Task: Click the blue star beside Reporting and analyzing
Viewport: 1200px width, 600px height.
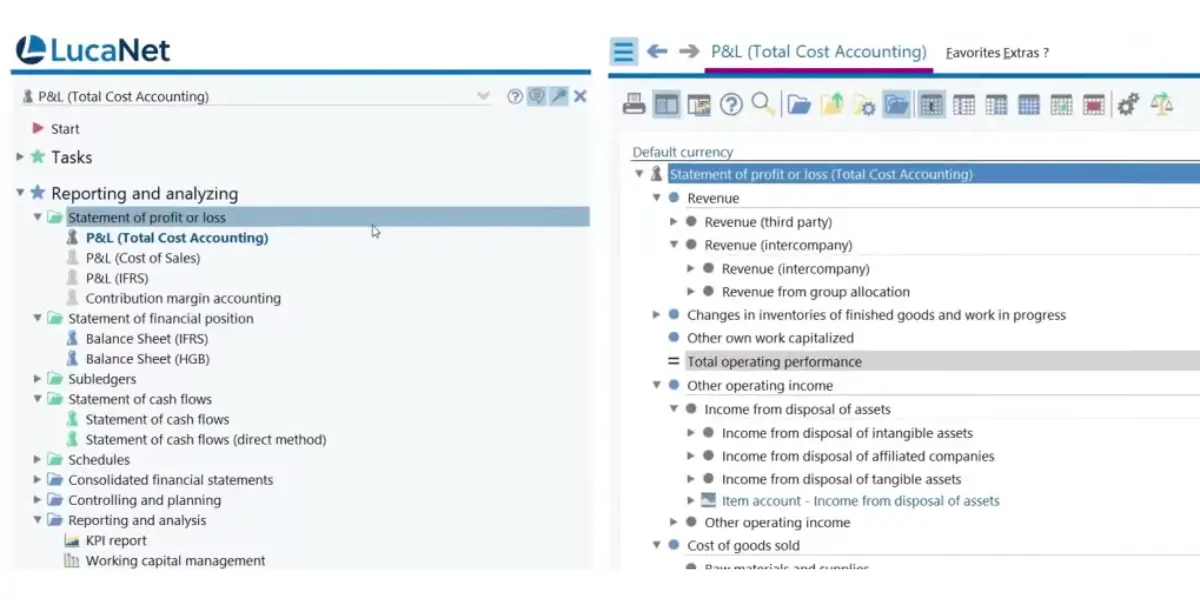Action: (x=38, y=193)
